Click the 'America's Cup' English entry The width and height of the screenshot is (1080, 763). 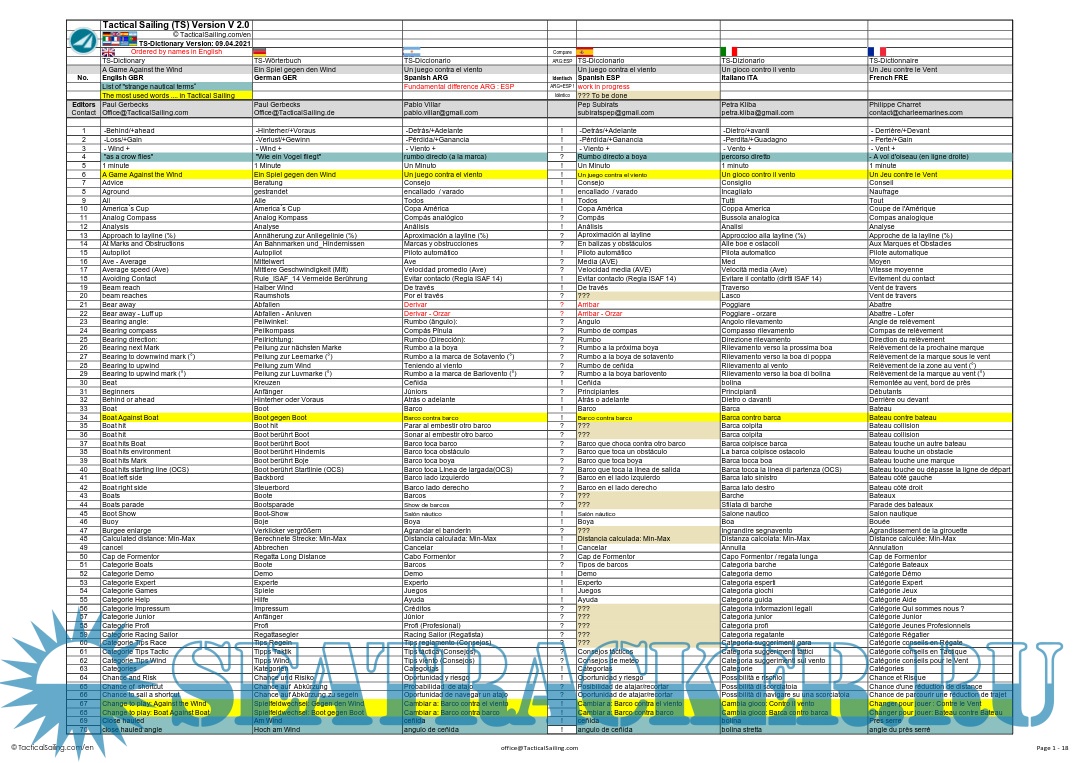click(123, 208)
